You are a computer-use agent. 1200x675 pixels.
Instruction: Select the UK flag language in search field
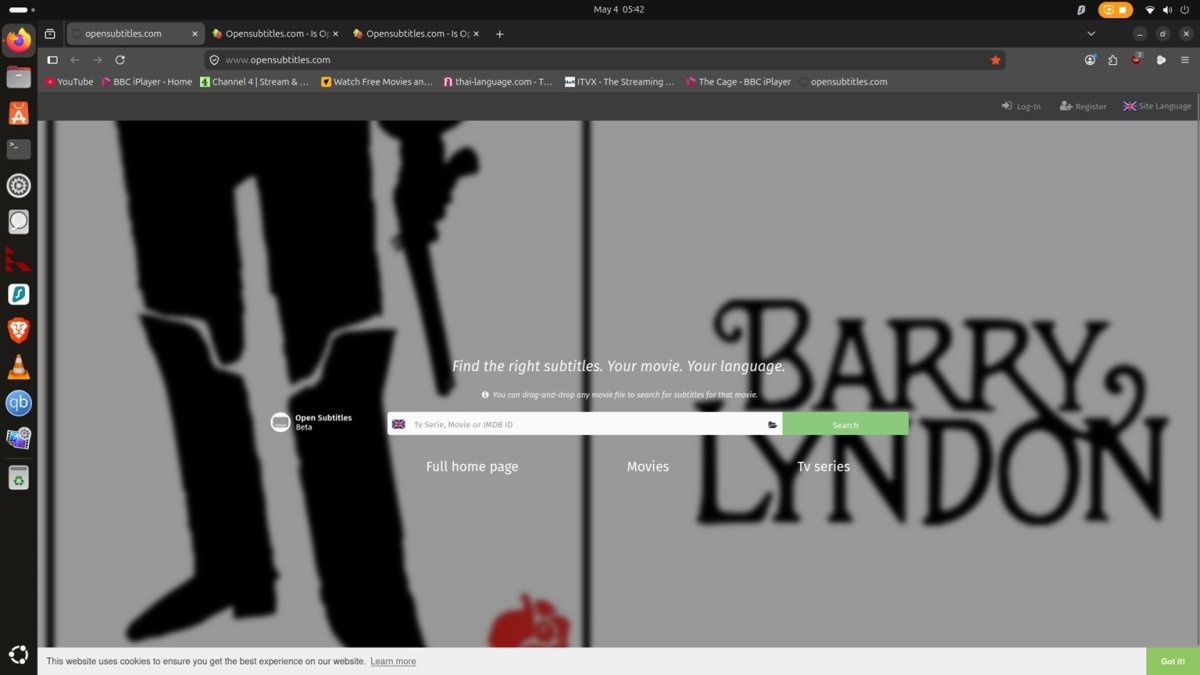[x=398, y=424]
